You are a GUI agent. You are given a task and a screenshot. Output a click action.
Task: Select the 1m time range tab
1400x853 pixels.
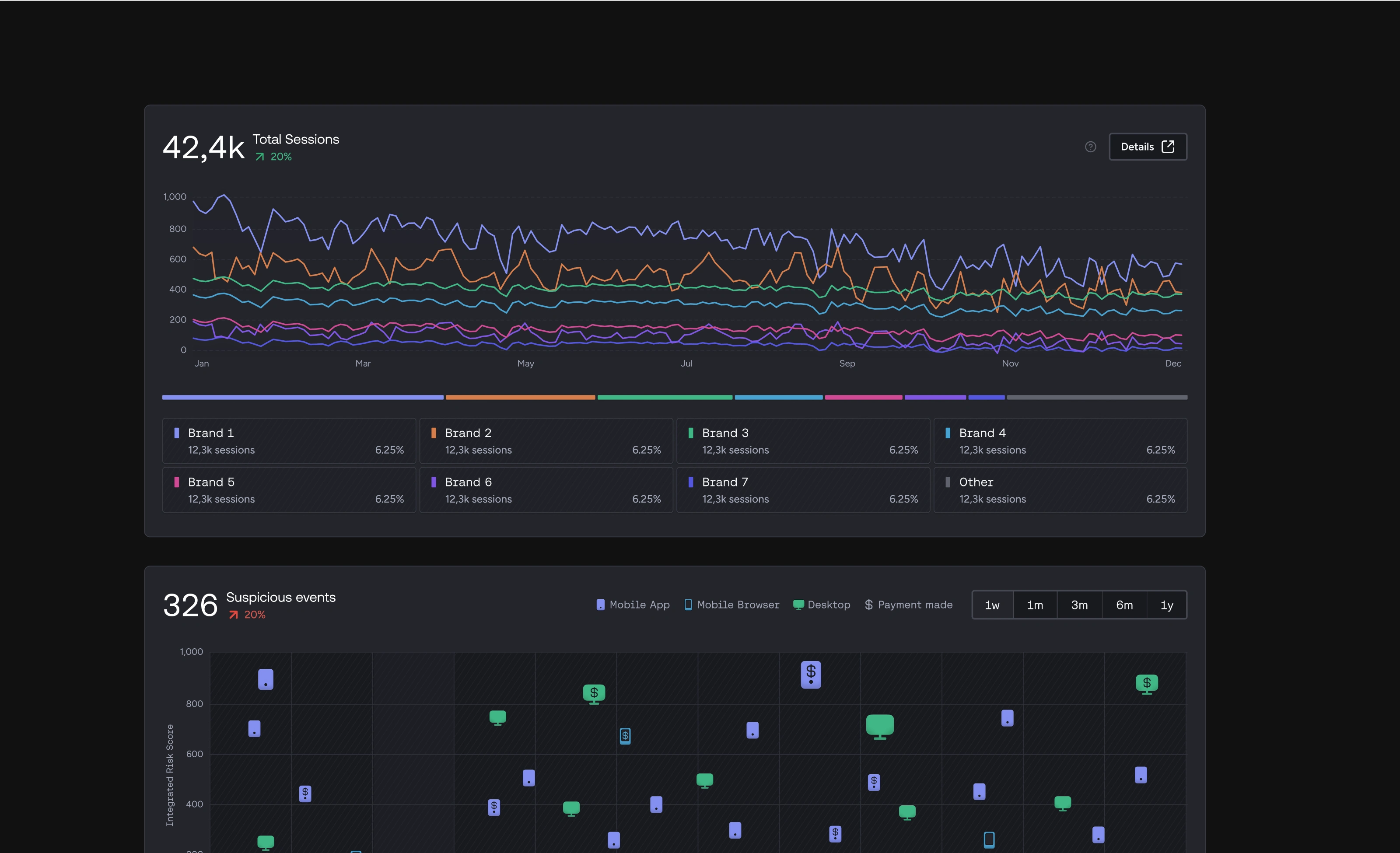(1035, 605)
